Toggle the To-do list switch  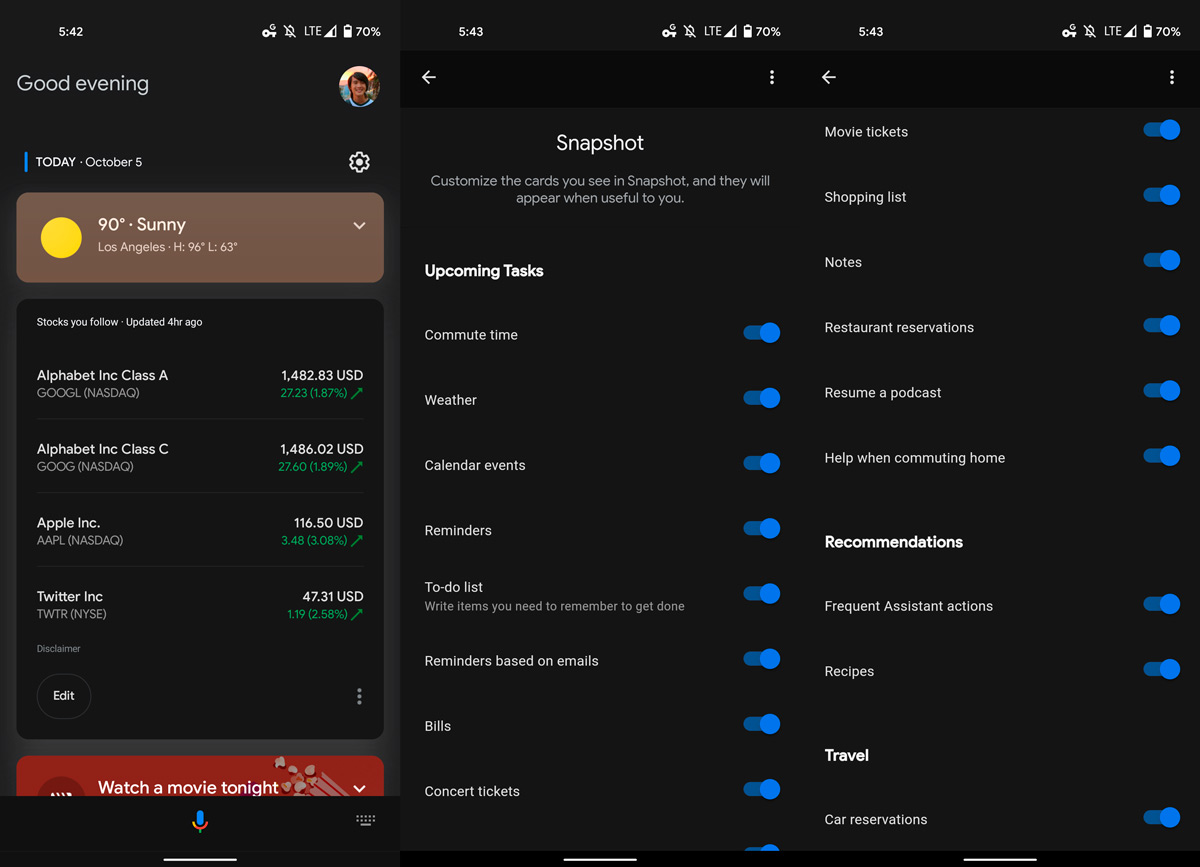(x=762, y=594)
